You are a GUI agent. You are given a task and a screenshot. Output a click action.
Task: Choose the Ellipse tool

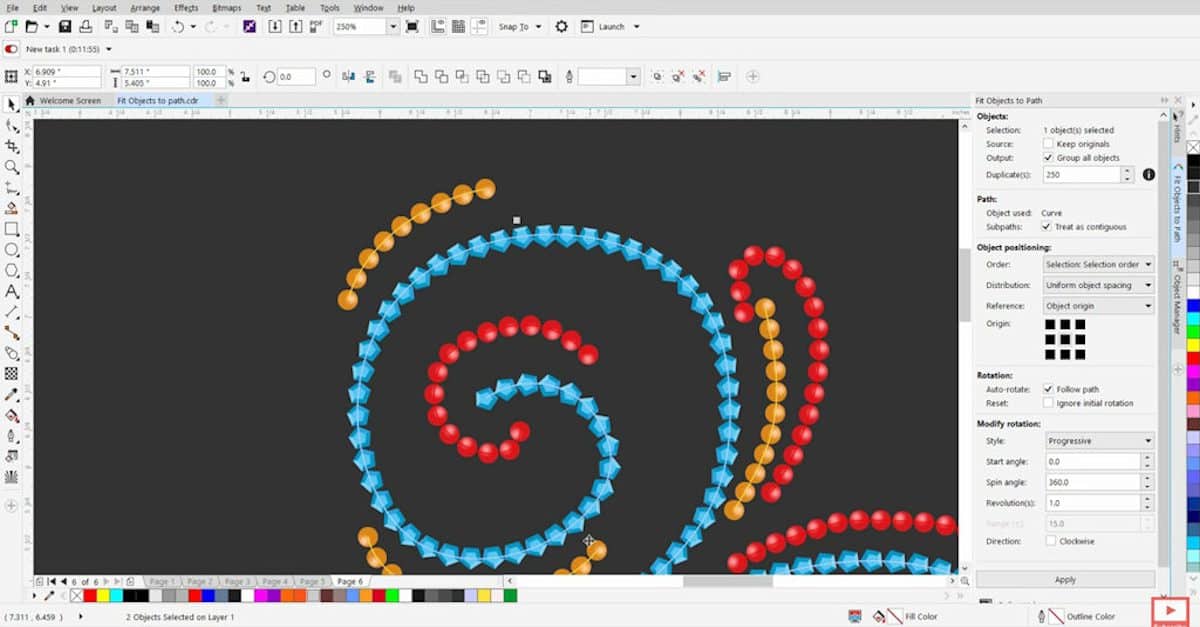12,250
